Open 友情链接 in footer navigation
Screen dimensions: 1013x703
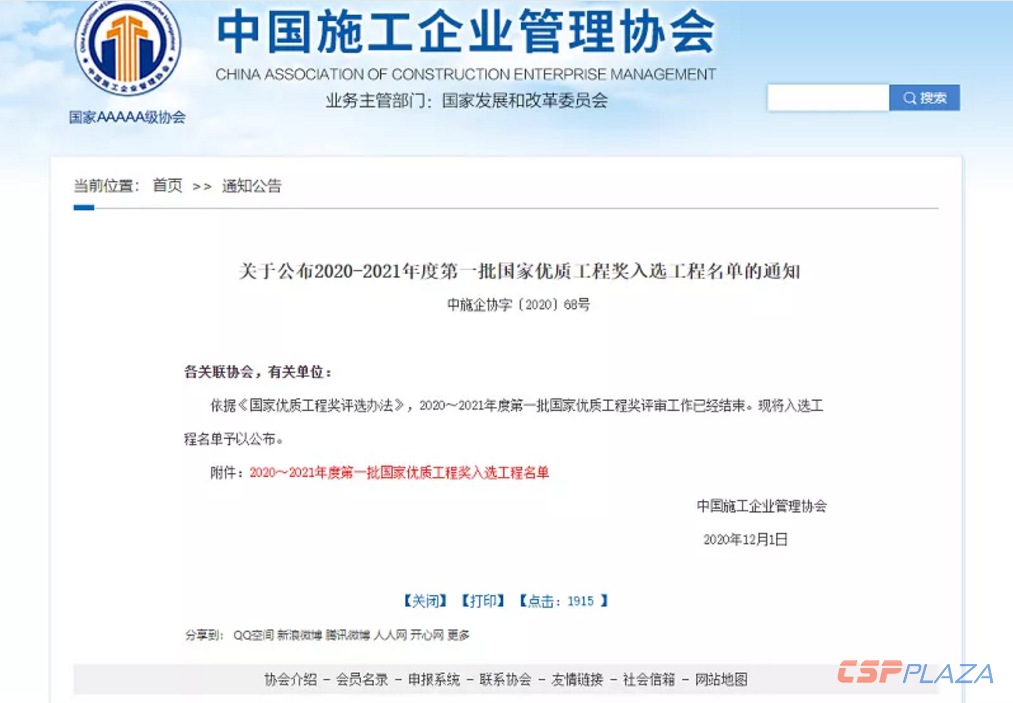tap(577, 679)
